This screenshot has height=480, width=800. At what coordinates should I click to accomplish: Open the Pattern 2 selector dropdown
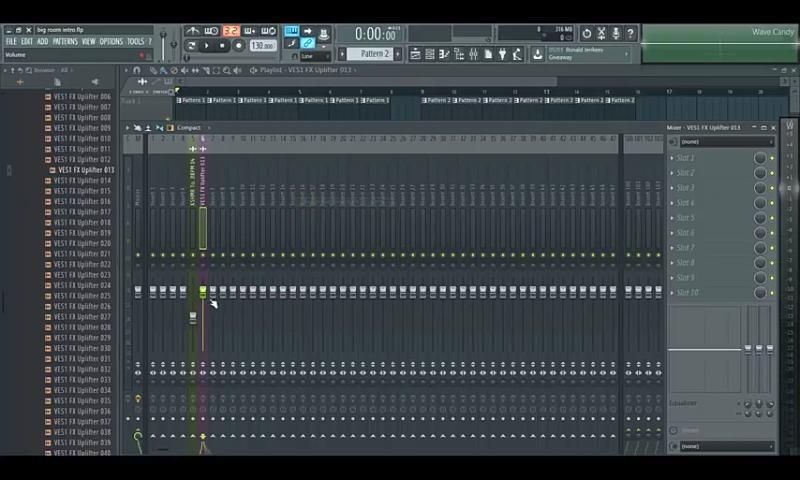pyautogui.click(x=376, y=54)
